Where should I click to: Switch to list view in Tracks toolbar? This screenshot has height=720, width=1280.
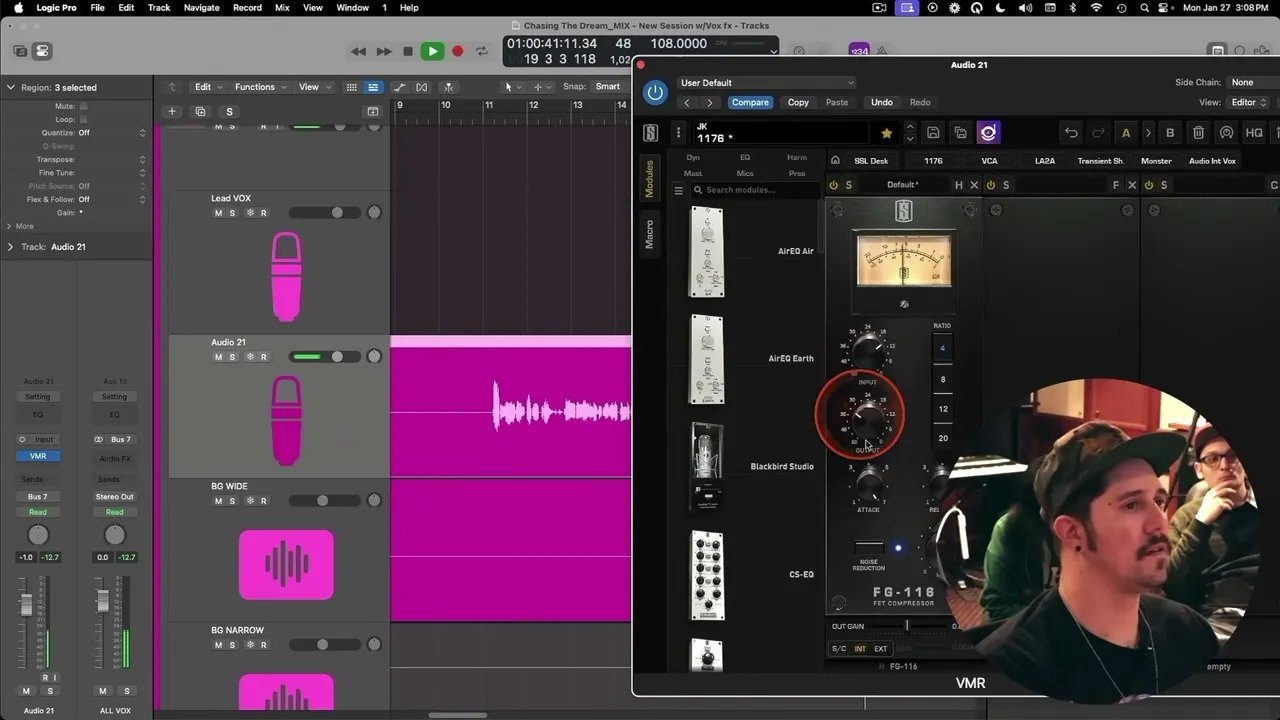(373, 87)
